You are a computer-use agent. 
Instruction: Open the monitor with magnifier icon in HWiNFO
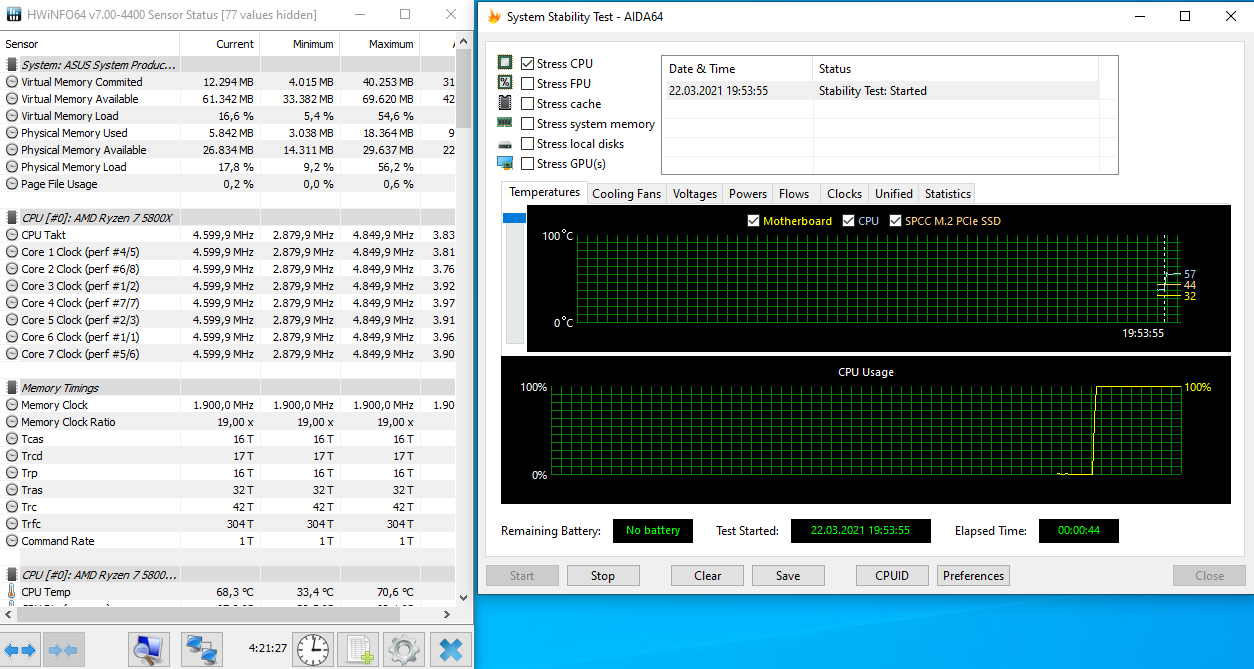(148, 650)
